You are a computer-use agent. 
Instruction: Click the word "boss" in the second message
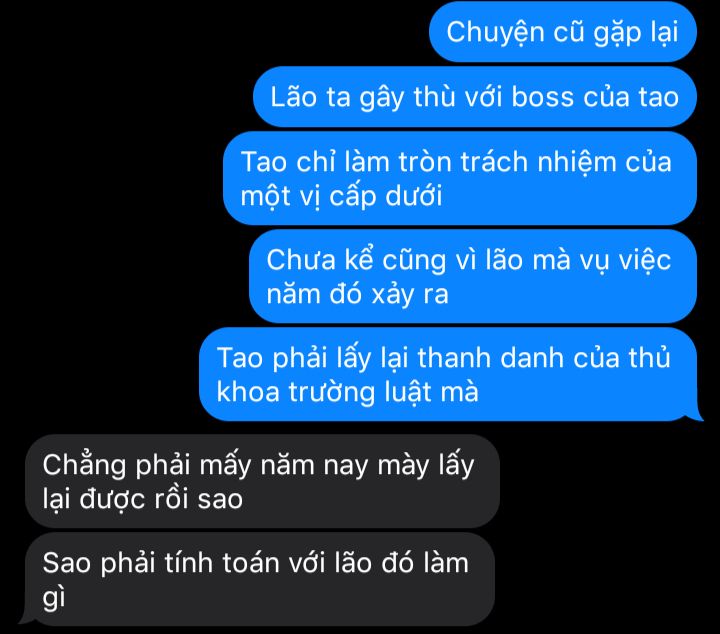(542, 97)
